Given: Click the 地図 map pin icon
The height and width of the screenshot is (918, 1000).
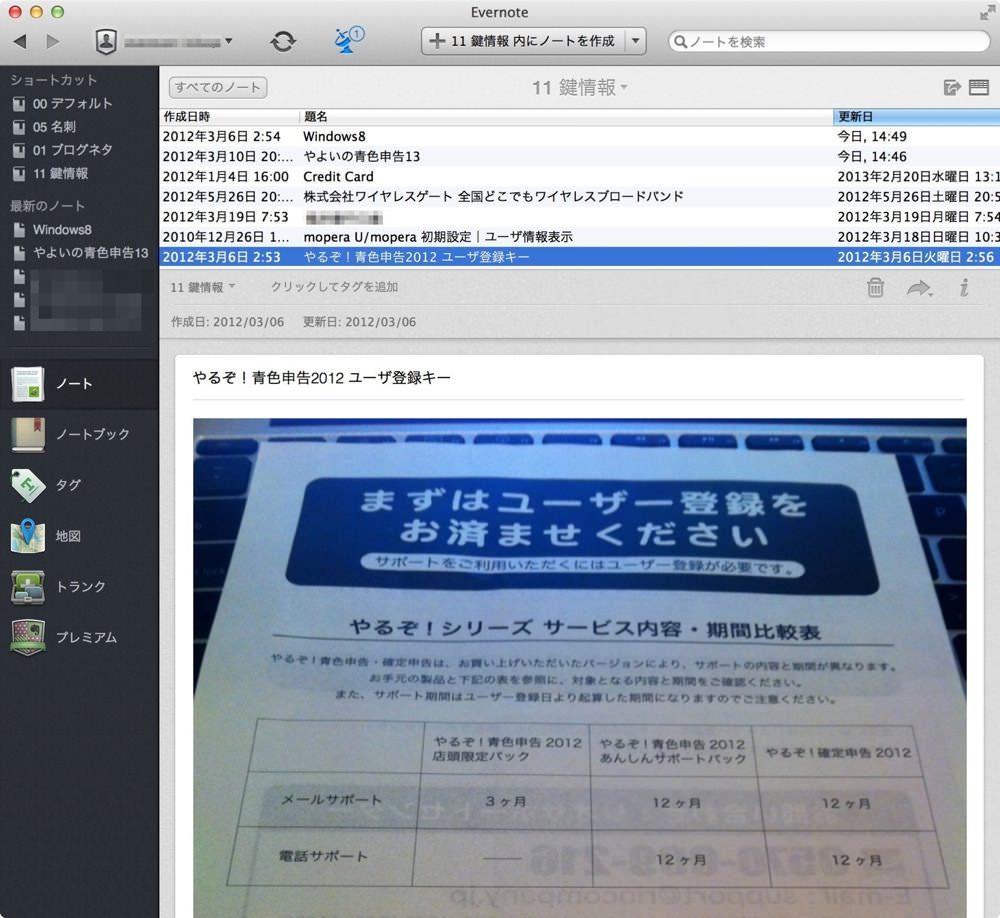Looking at the screenshot, I should coord(27,535).
